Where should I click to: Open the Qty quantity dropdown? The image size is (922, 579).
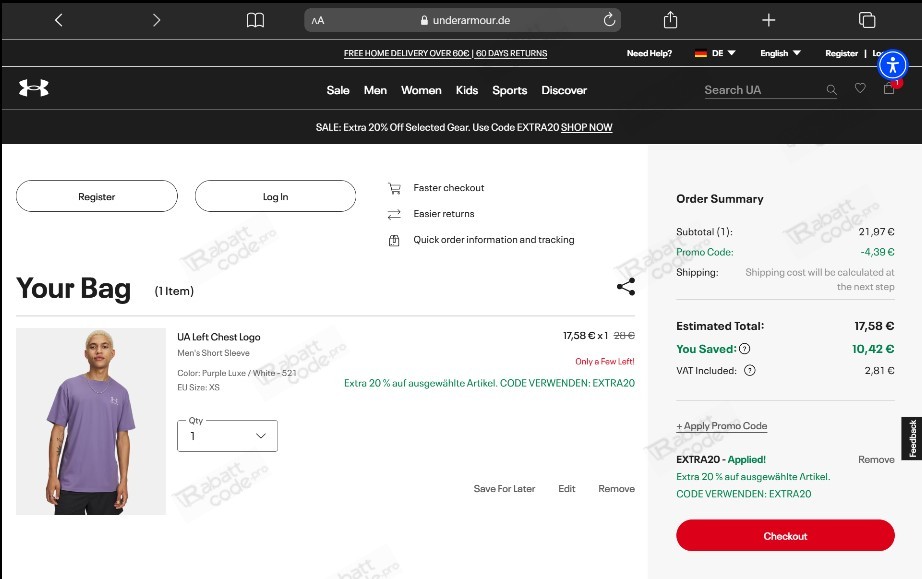[227, 436]
